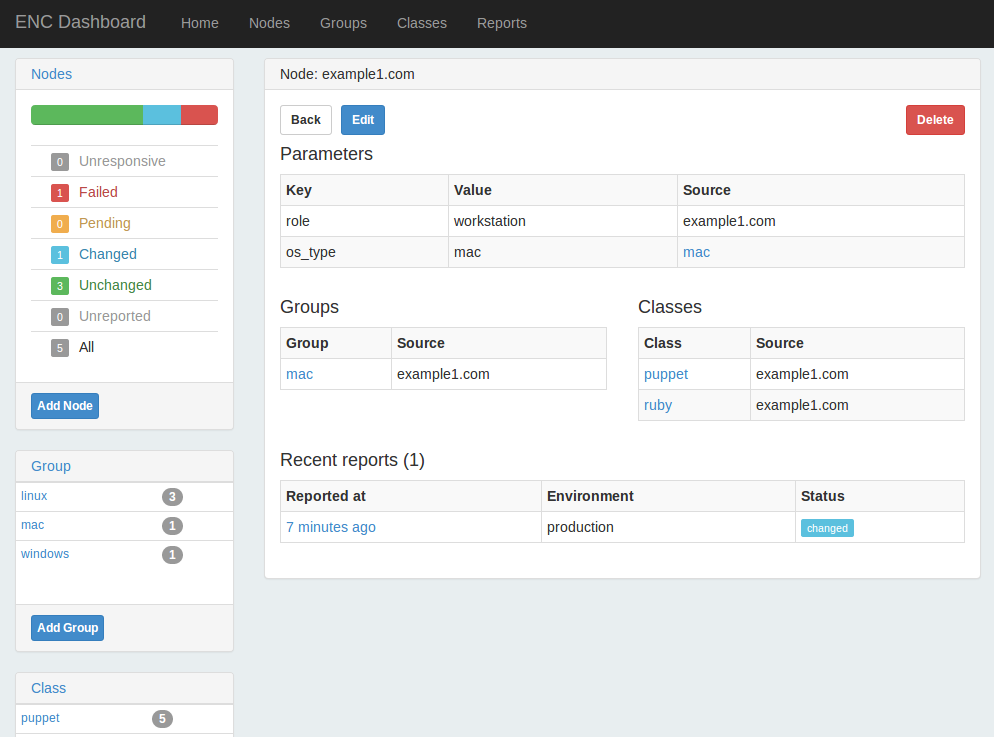Select the Changed nodes filter

click(x=107, y=254)
